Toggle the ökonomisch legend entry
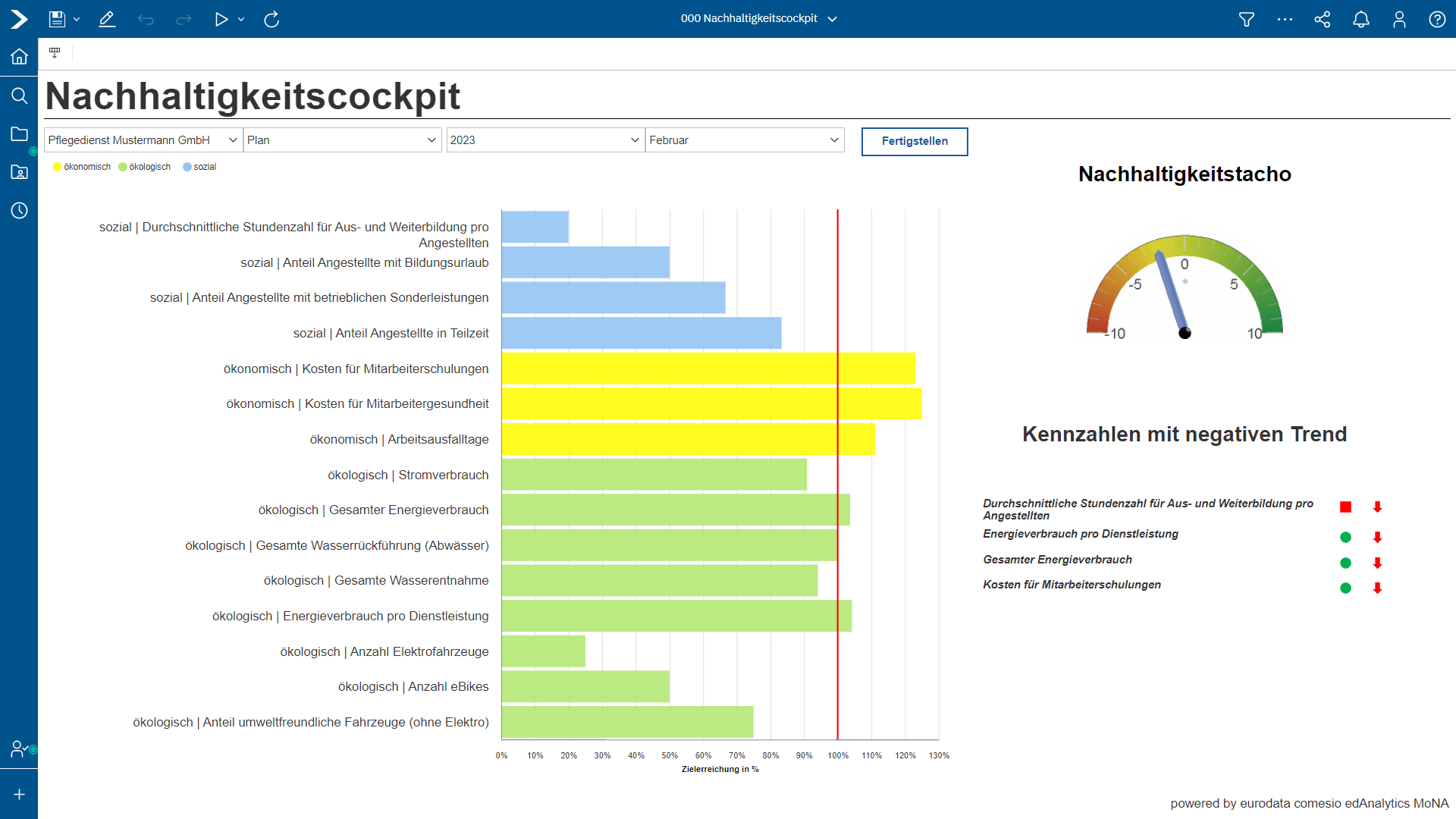 pos(82,167)
